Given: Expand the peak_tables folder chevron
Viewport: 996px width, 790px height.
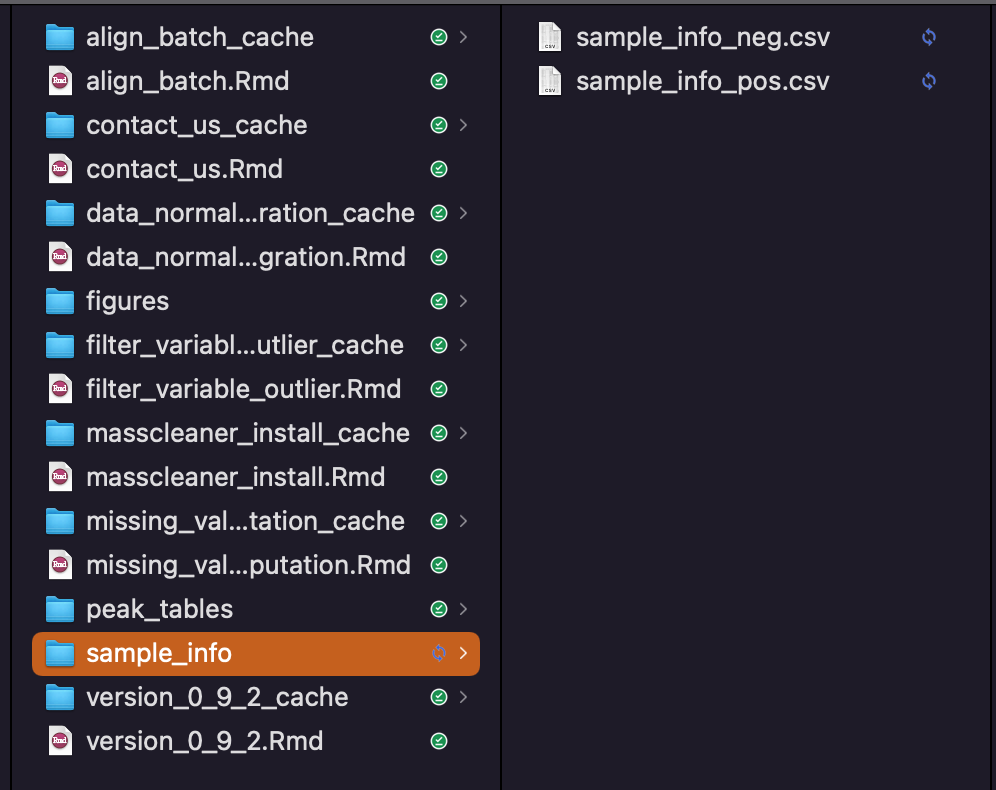Looking at the screenshot, I should [x=464, y=609].
